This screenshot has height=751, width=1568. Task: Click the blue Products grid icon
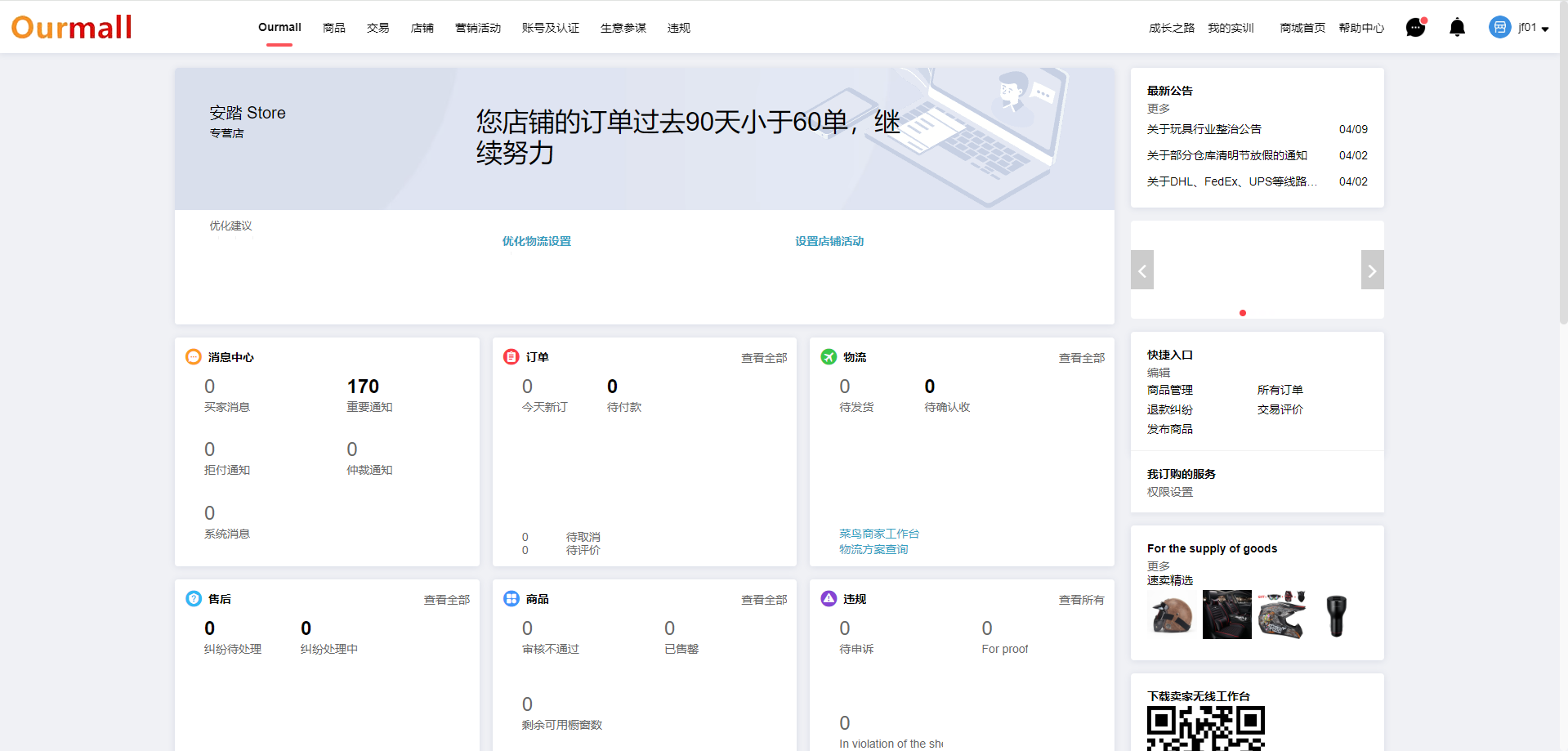511,599
